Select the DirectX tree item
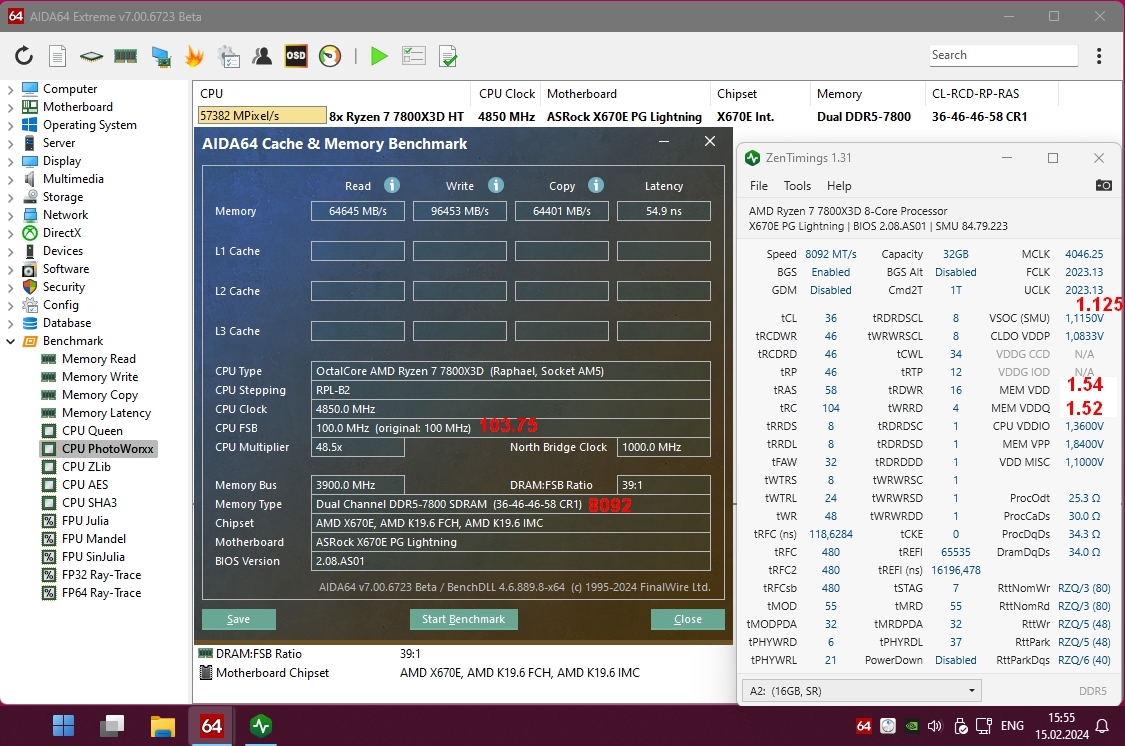The height and width of the screenshot is (746, 1125). click(62, 233)
